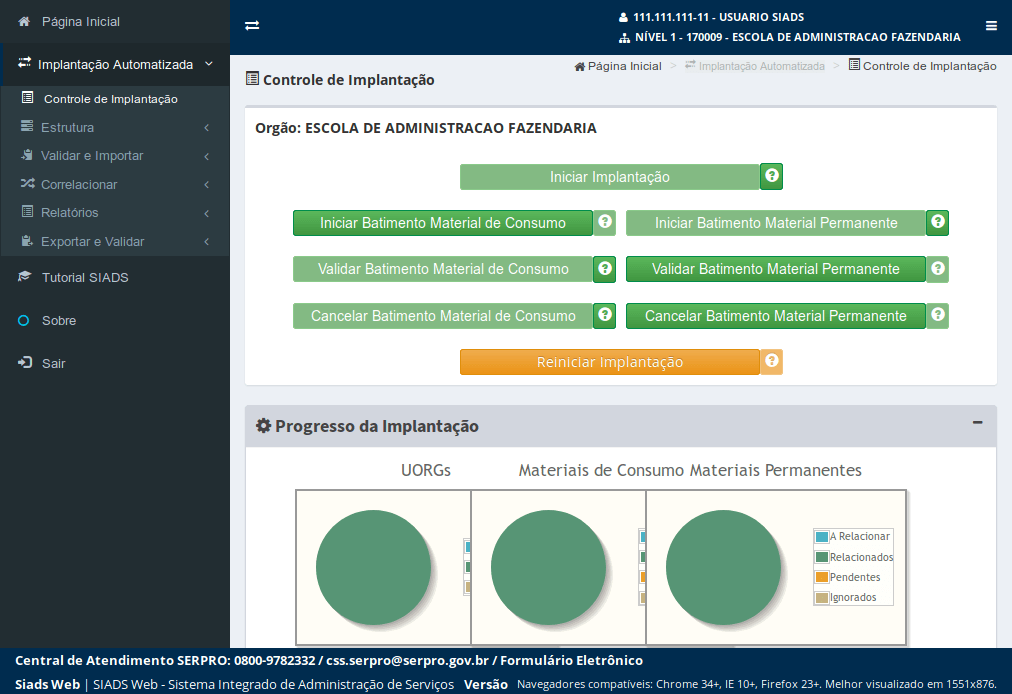Click the Materiais Permanentes pie chart

[723, 567]
